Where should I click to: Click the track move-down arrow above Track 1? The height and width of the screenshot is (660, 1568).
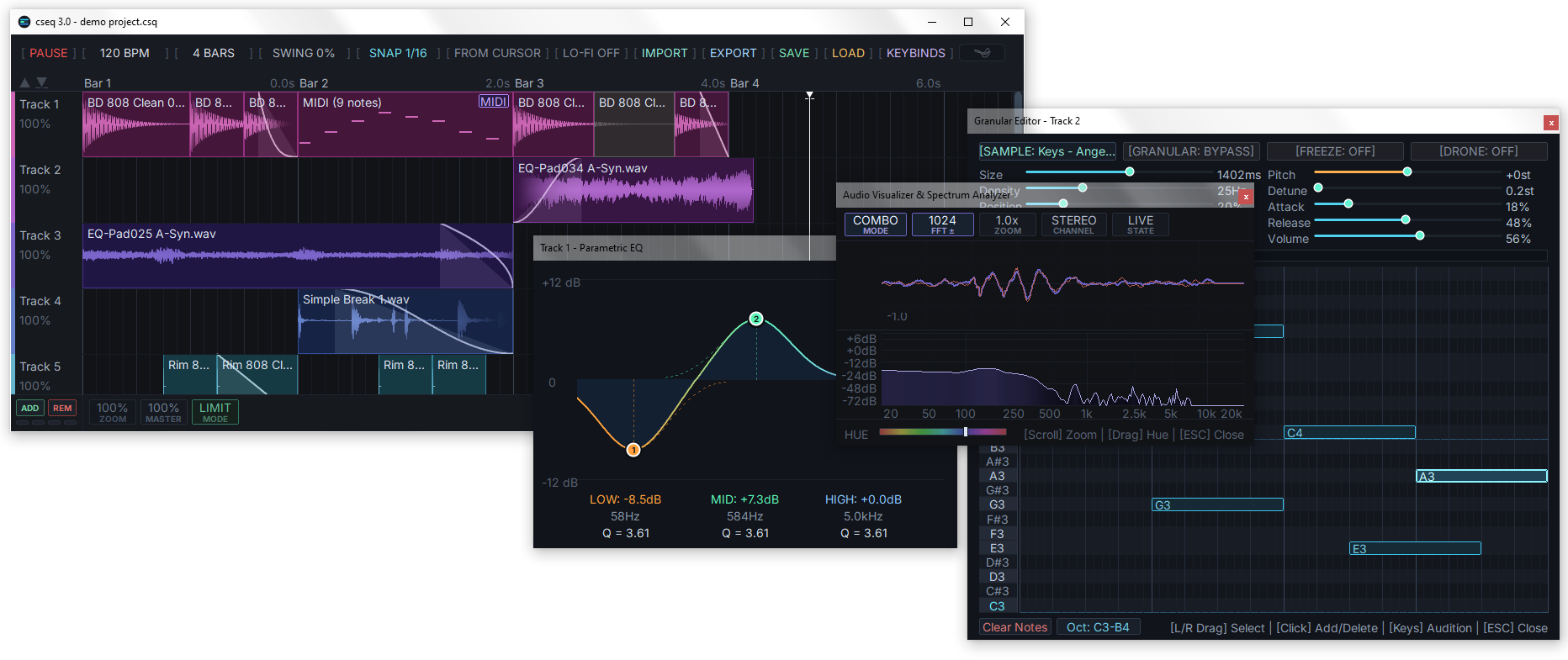pyautogui.click(x=41, y=82)
